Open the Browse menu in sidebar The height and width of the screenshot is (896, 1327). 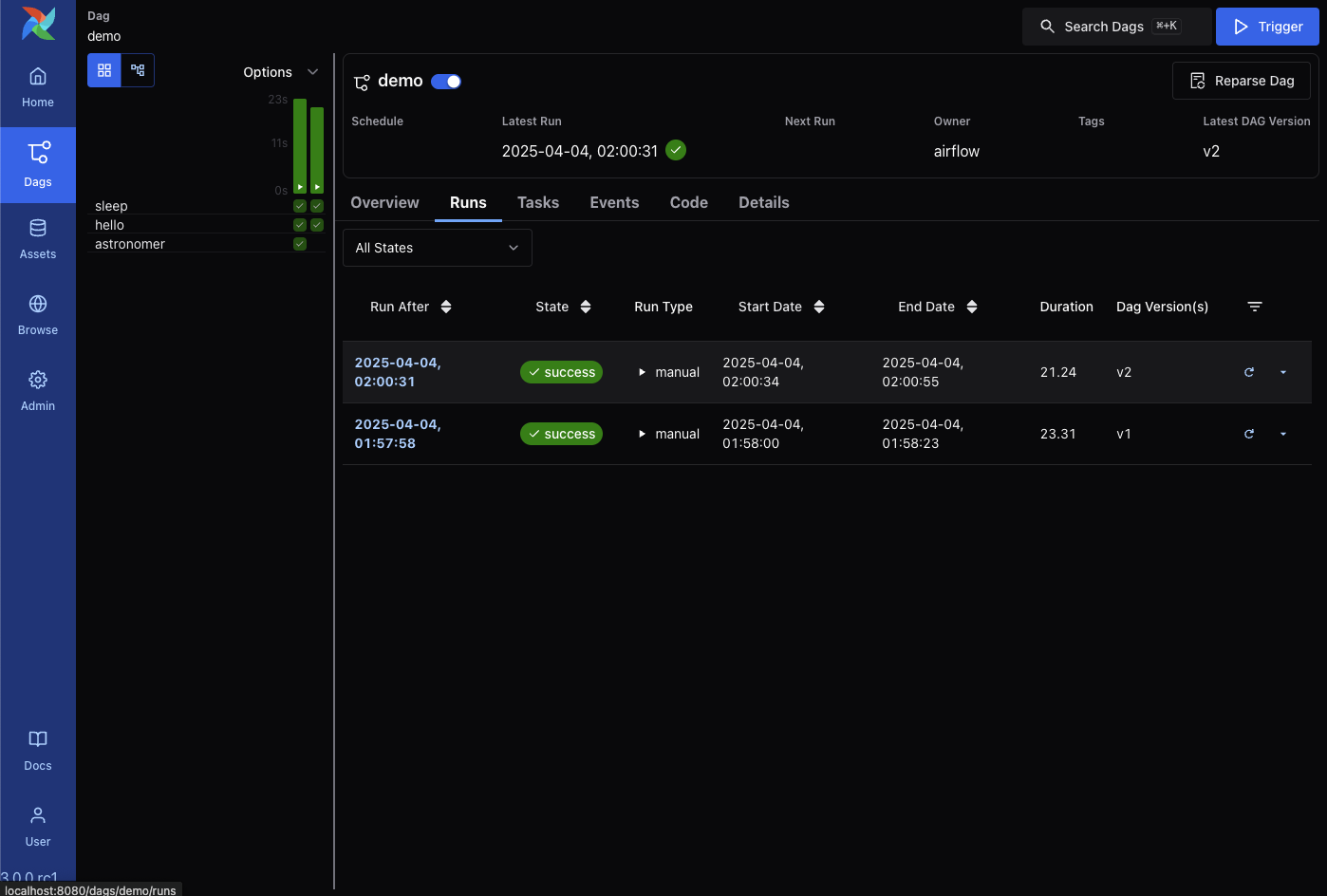coord(38,315)
